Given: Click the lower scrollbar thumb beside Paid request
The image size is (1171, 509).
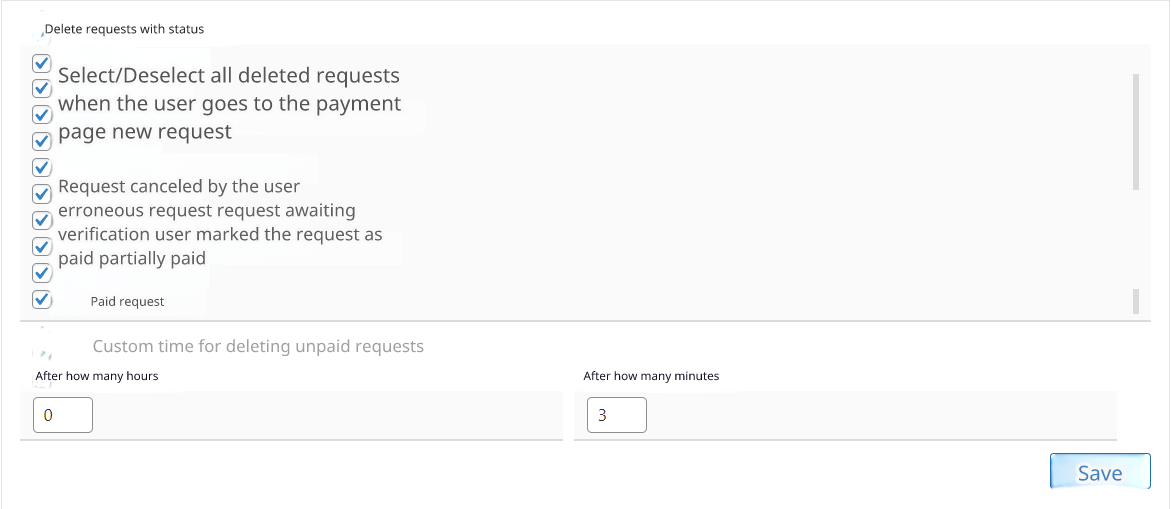Looking at the screenshot, I should point(1135,301).
